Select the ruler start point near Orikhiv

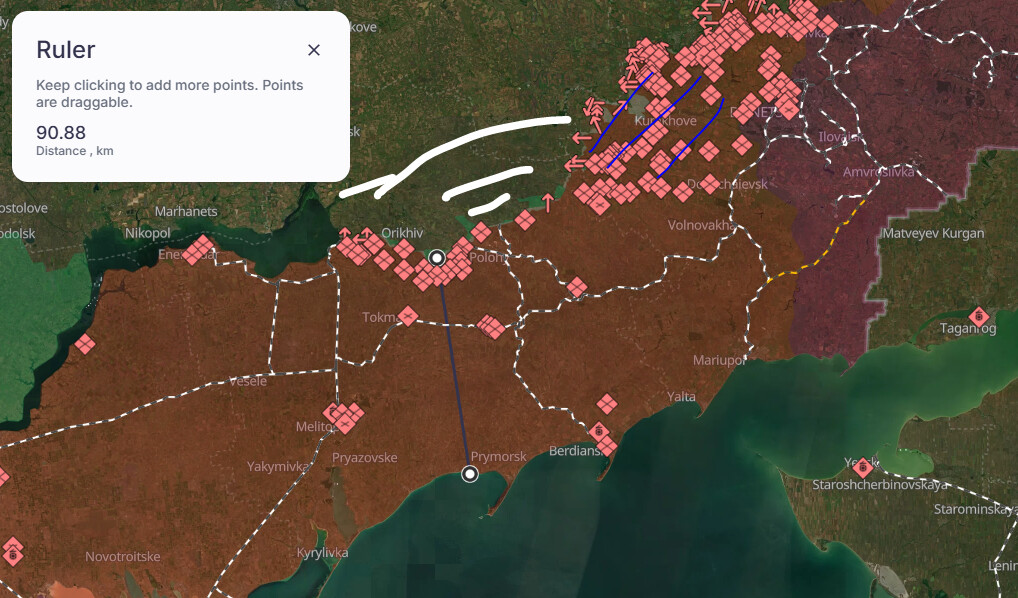pos(438,258)
